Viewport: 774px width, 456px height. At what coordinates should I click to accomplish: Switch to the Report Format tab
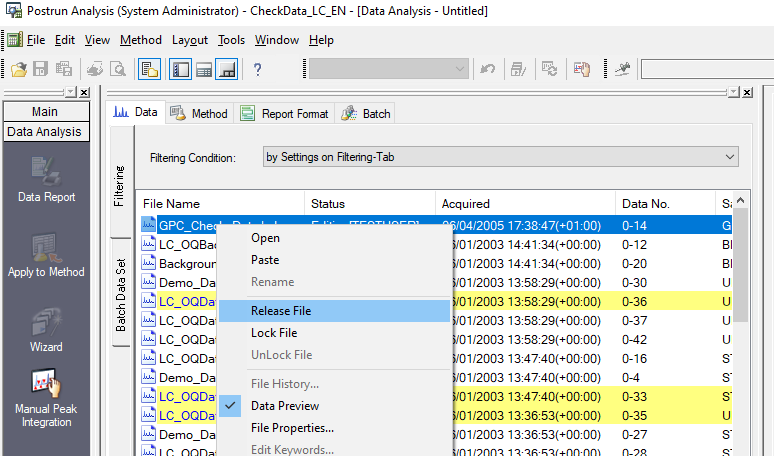click(x=284, y=114)
